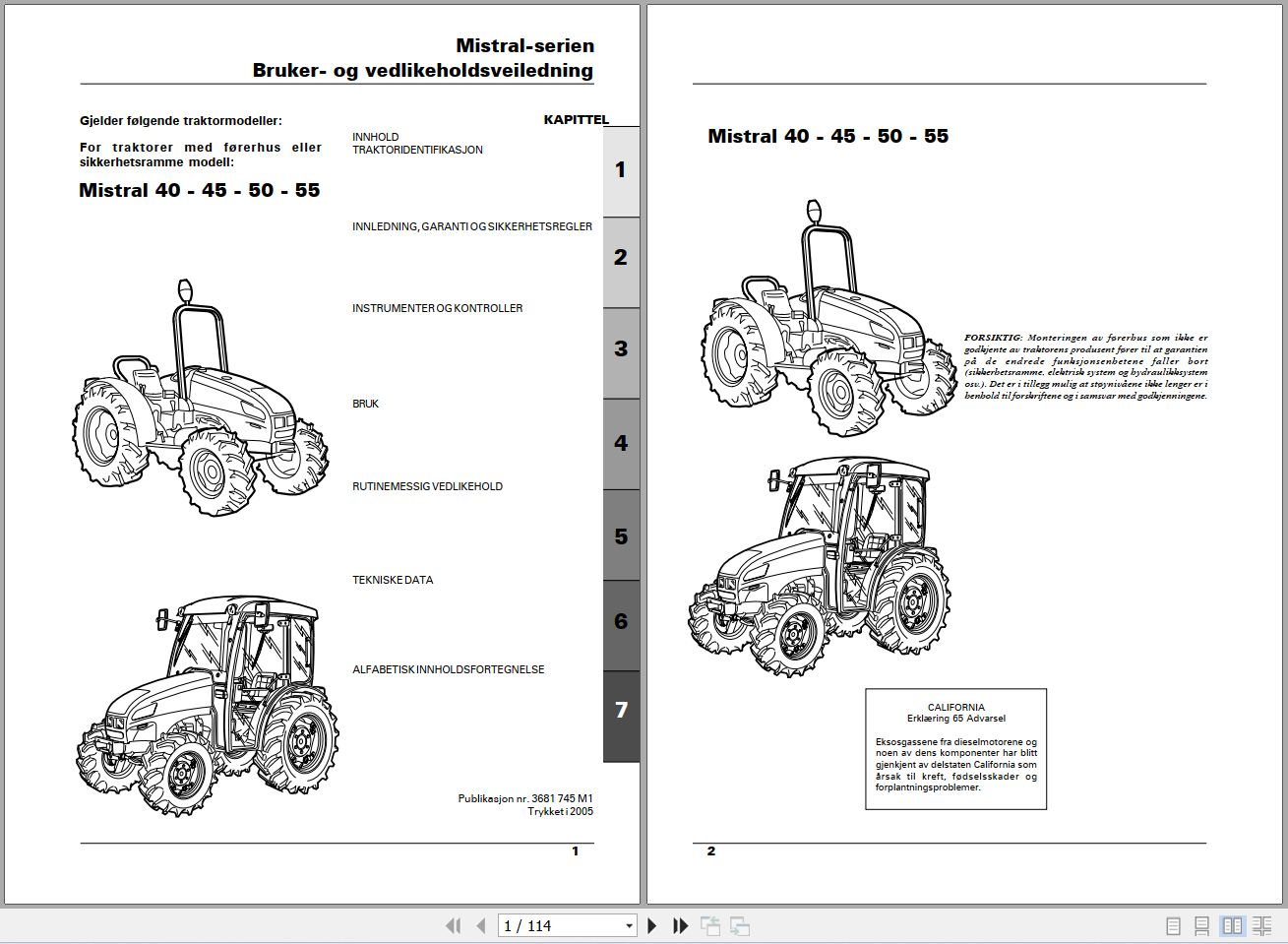The width and height of the screenshot is (1288, 944).
Task: Select two-page facing view
Action: [1232, 926]
